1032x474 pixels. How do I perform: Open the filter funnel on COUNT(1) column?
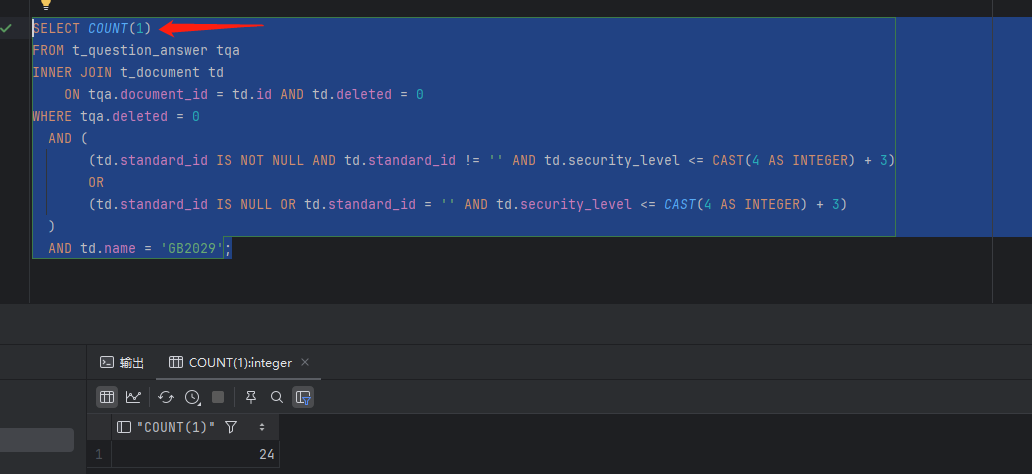[231, 427]
